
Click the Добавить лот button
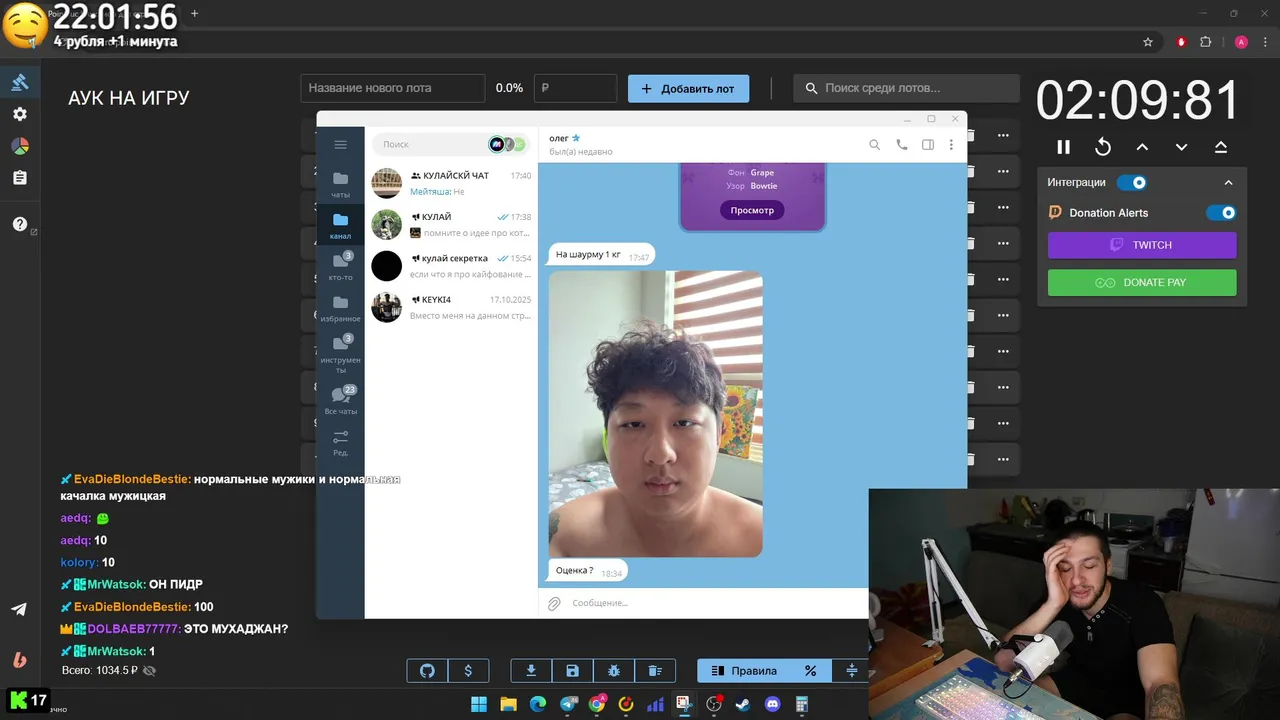pos(688,88)
